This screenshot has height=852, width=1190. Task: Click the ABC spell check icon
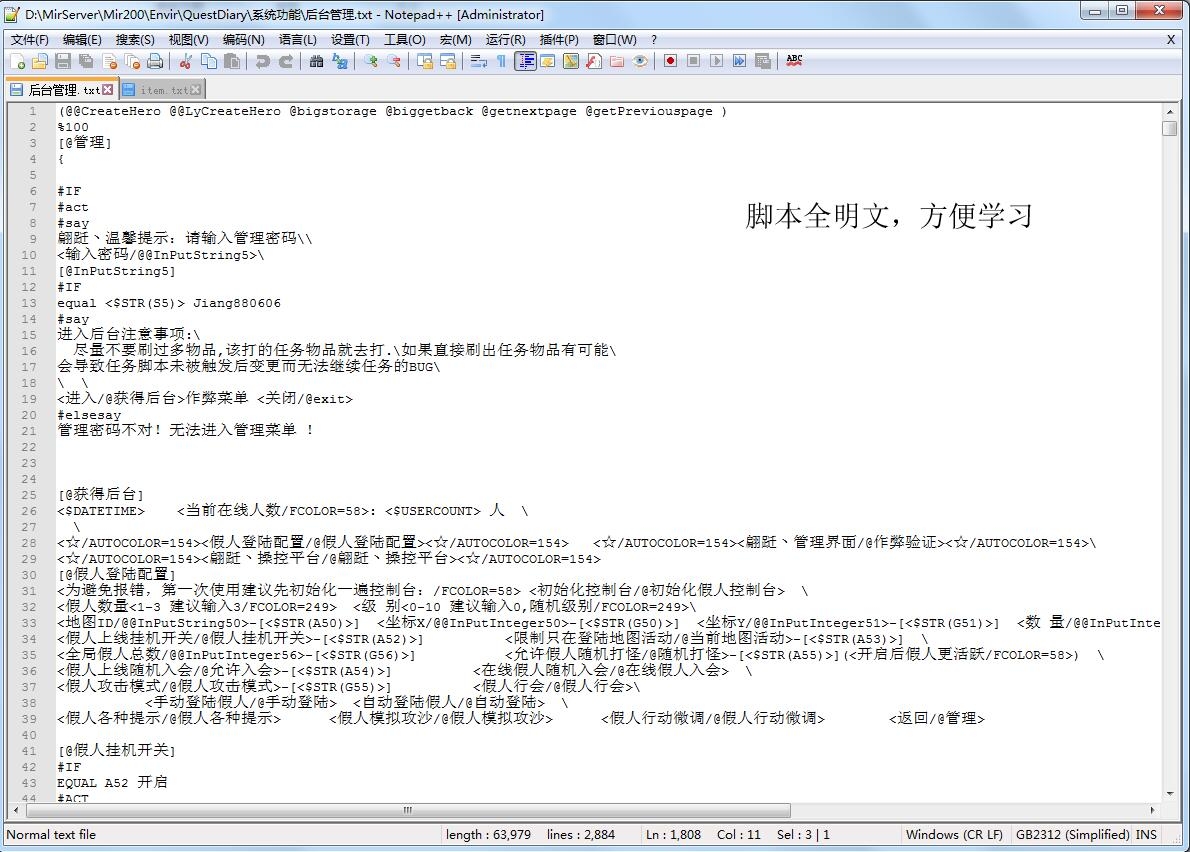[794, 61]
